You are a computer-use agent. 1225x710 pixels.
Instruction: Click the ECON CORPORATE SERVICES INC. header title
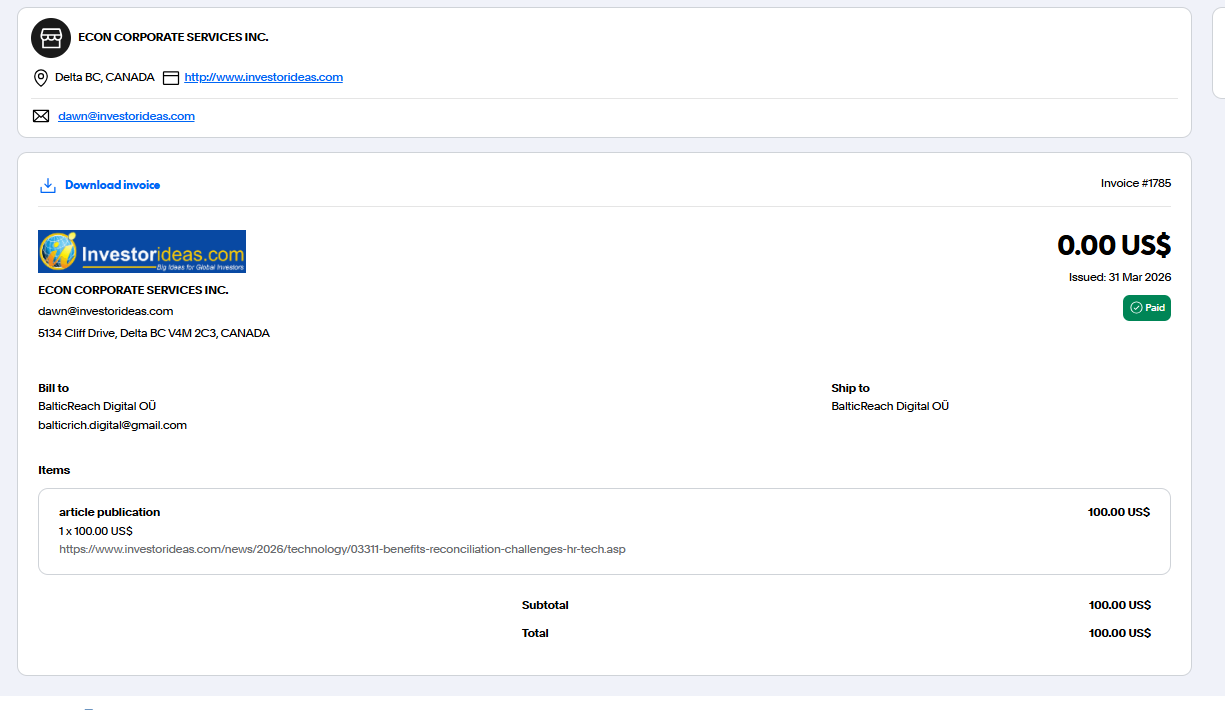point(173,37)
